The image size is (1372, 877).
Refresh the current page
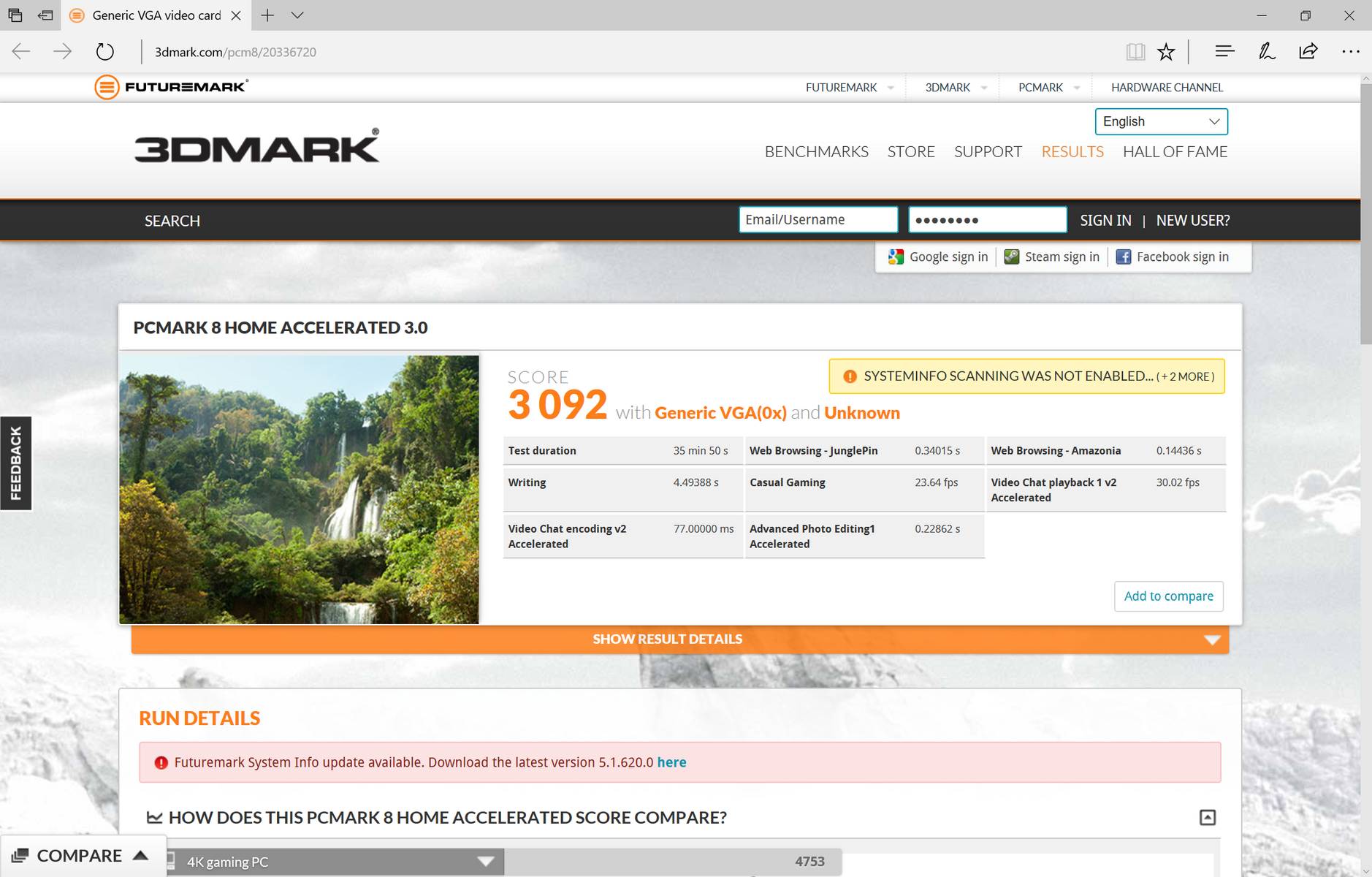[x=105, y=51]
